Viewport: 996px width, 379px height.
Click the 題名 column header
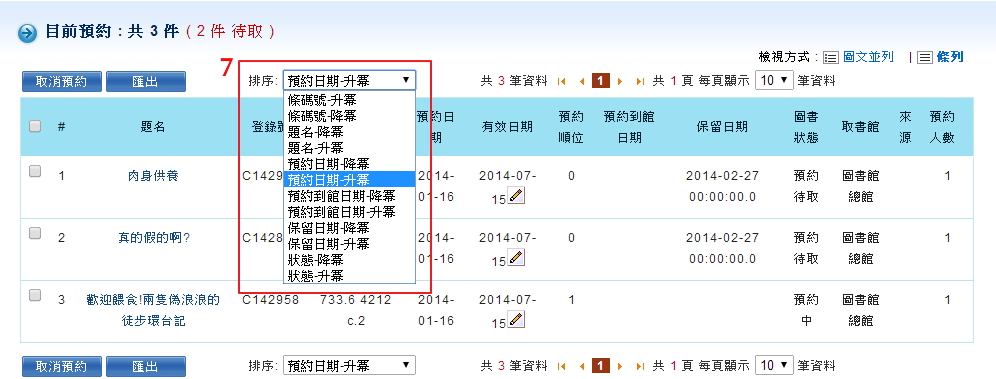click(152, 126)
